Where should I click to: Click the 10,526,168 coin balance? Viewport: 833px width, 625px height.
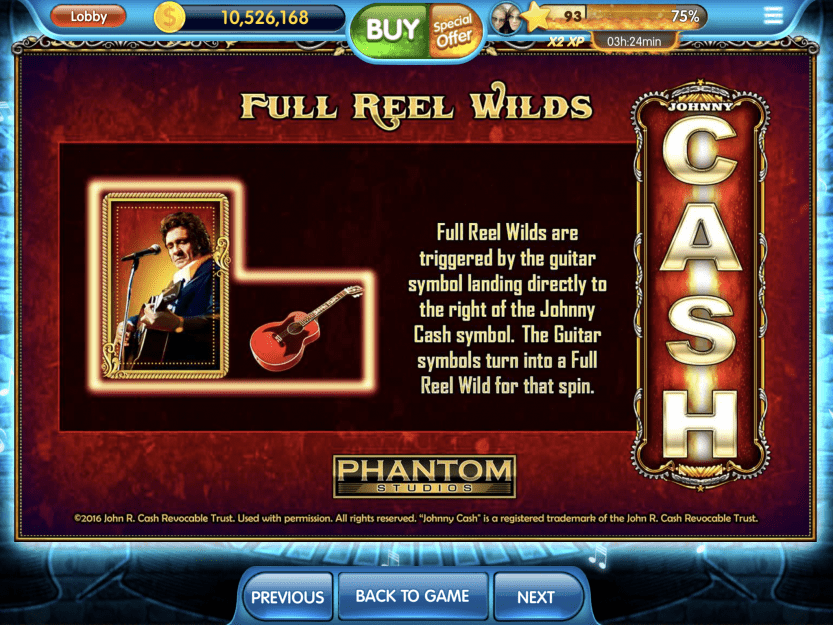265,18
